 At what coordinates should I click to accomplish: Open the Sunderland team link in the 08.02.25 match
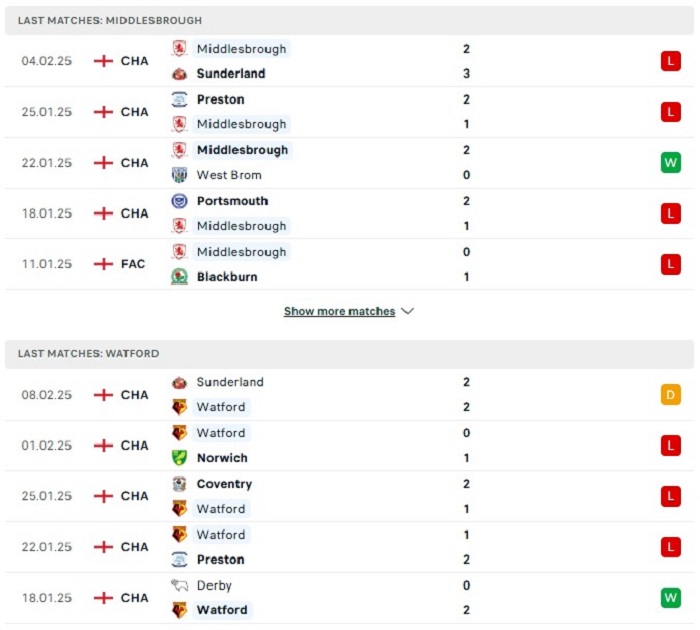click(230, 382)
